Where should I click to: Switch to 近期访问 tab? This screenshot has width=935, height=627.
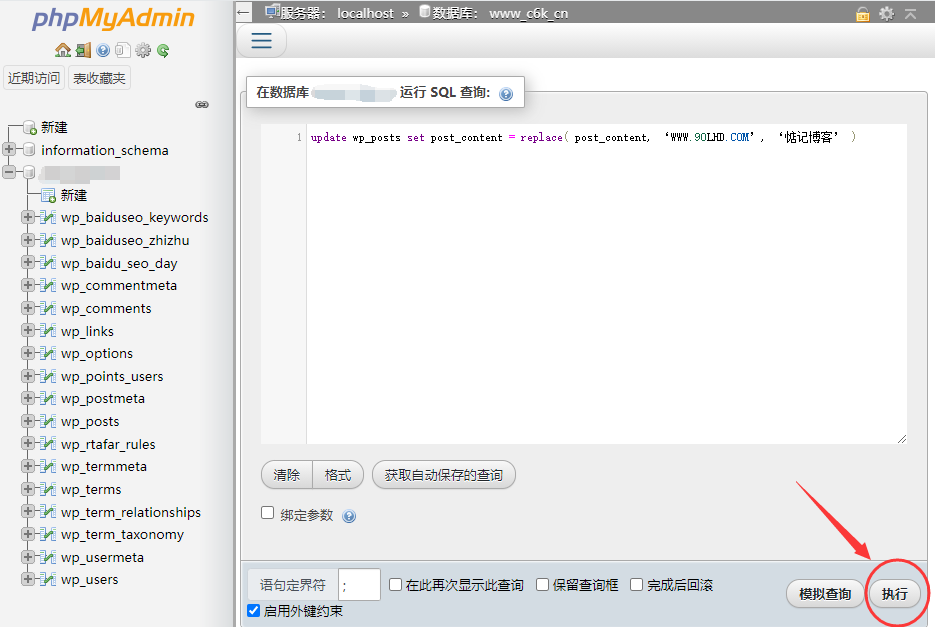click(34, 78)
